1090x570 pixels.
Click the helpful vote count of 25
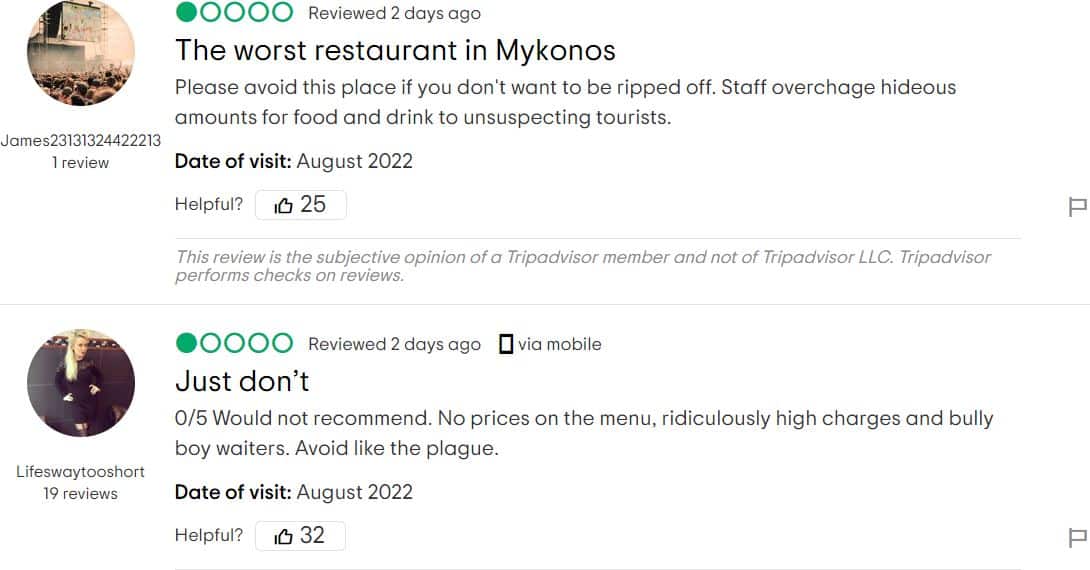click(x=313, y=204)
